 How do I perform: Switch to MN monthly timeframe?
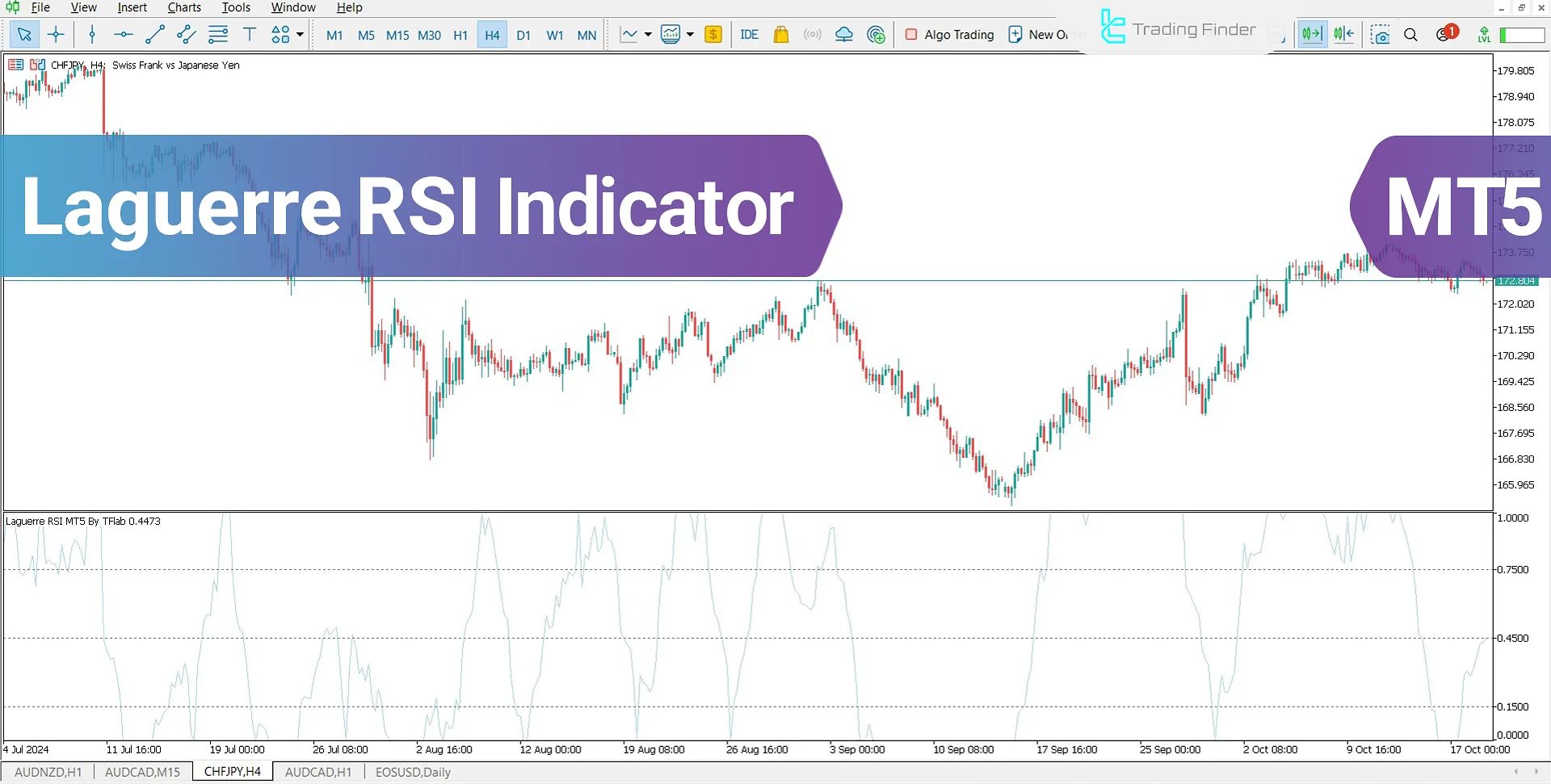587,36
